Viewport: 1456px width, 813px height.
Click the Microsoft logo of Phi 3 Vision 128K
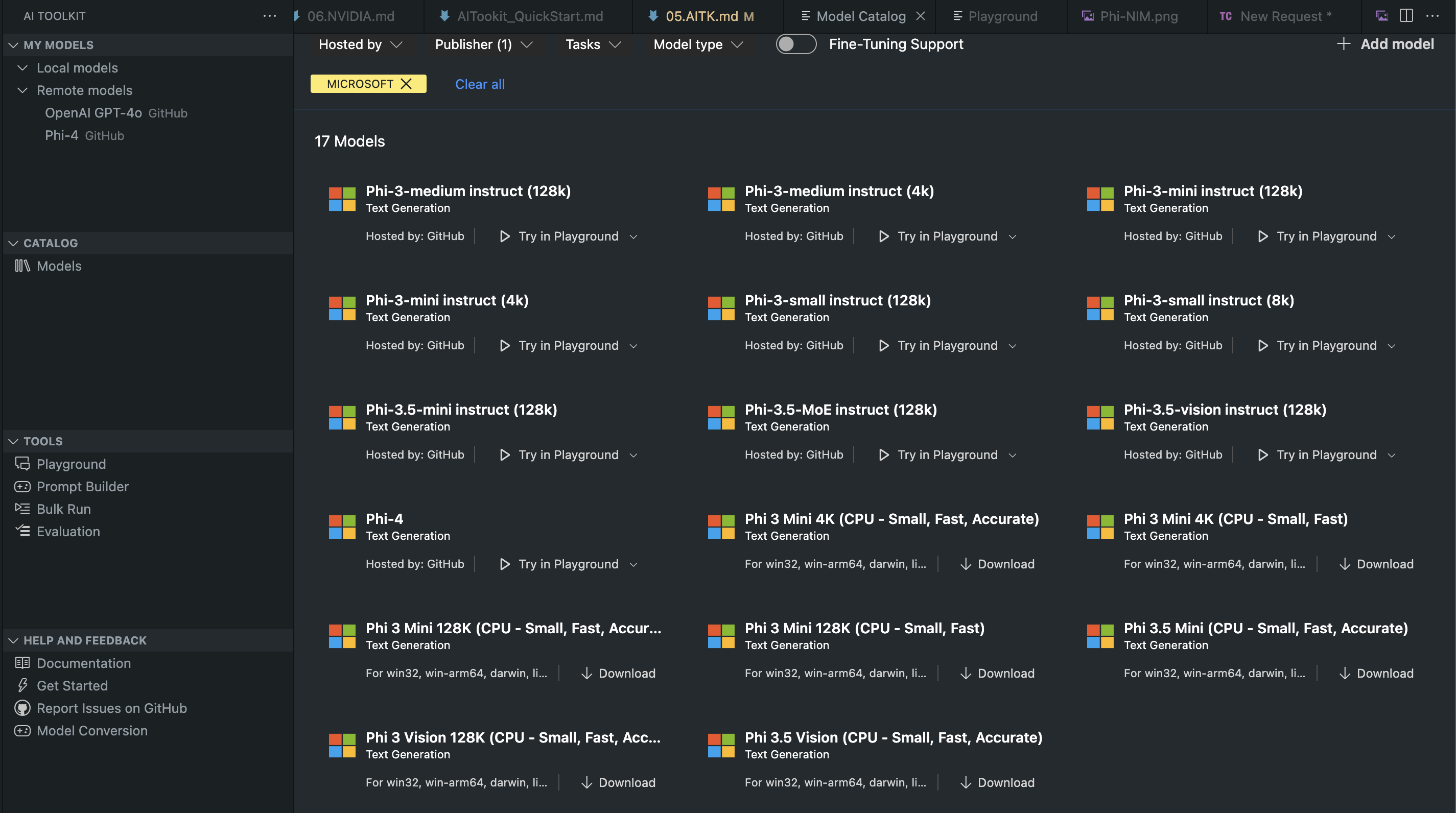coord(342,745)
